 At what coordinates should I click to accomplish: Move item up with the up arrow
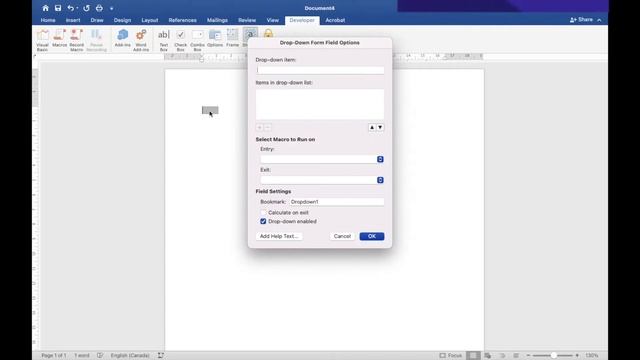pos(372,127)
